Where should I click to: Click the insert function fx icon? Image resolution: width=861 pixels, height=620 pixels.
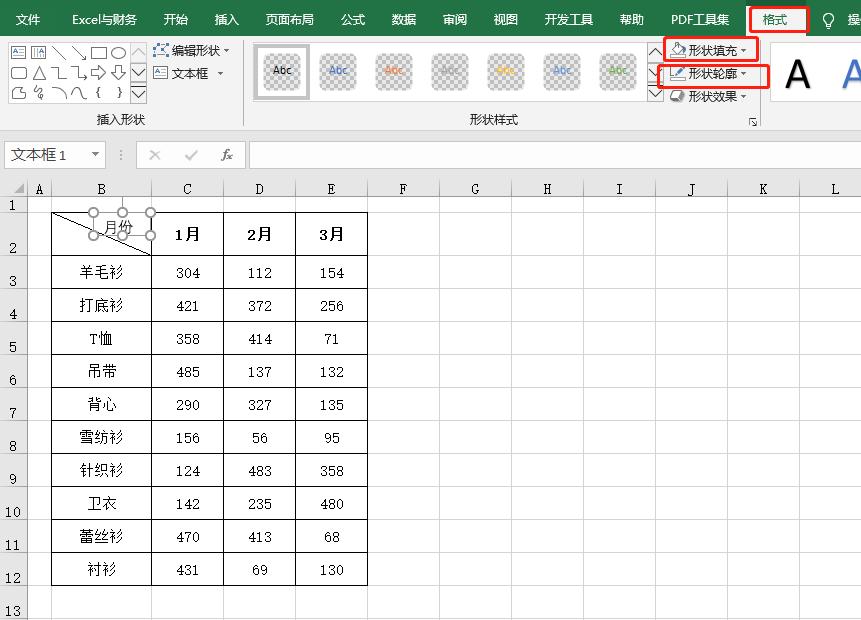[227, 155]
